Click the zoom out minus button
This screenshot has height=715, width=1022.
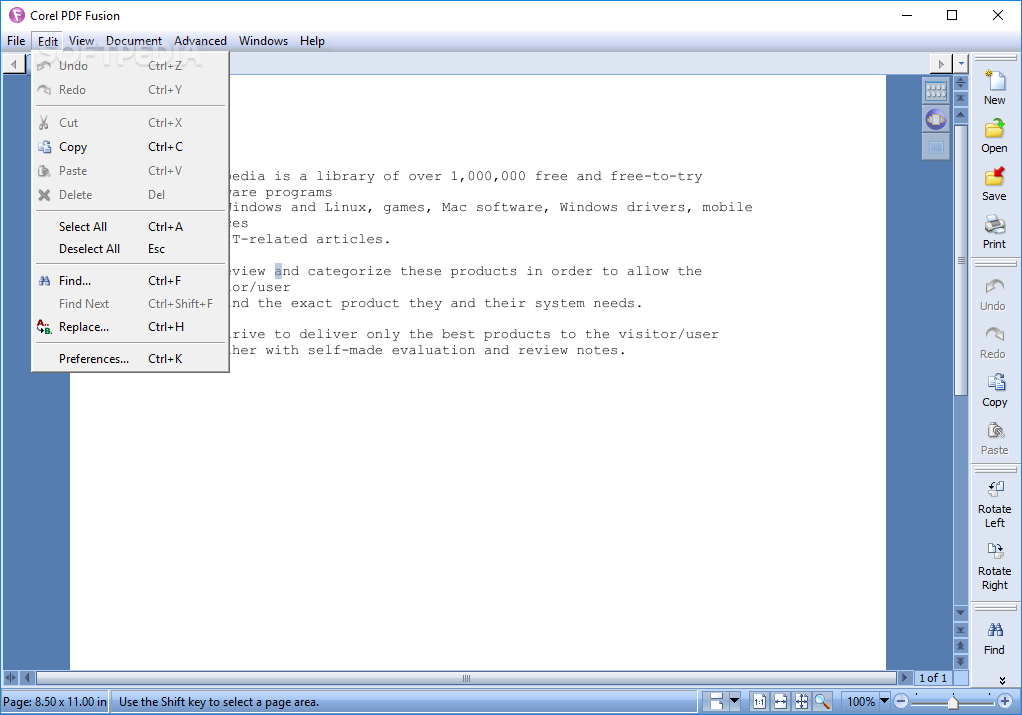pyautogui.click(x=901, y=701)
